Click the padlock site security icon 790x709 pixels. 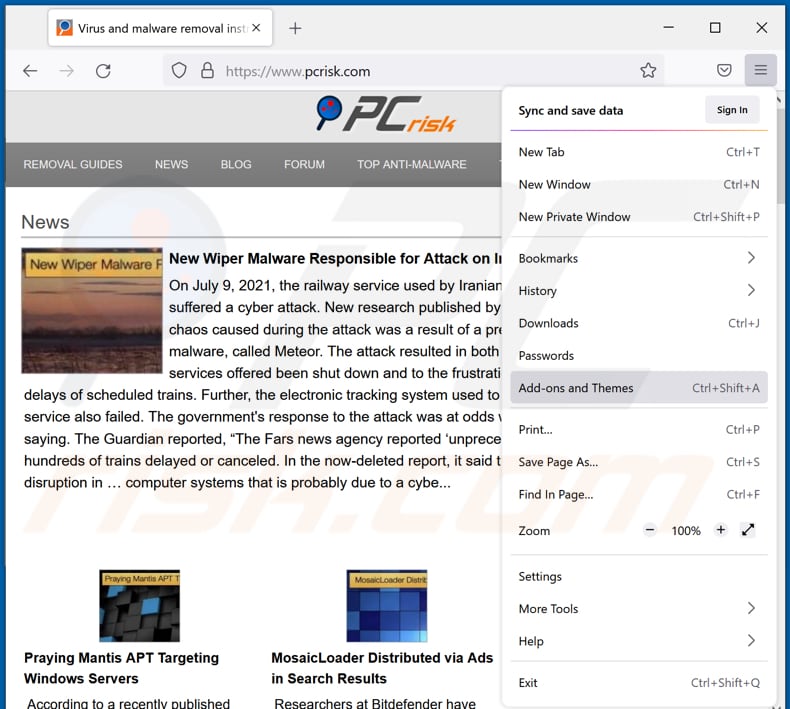tap(207, 71)
